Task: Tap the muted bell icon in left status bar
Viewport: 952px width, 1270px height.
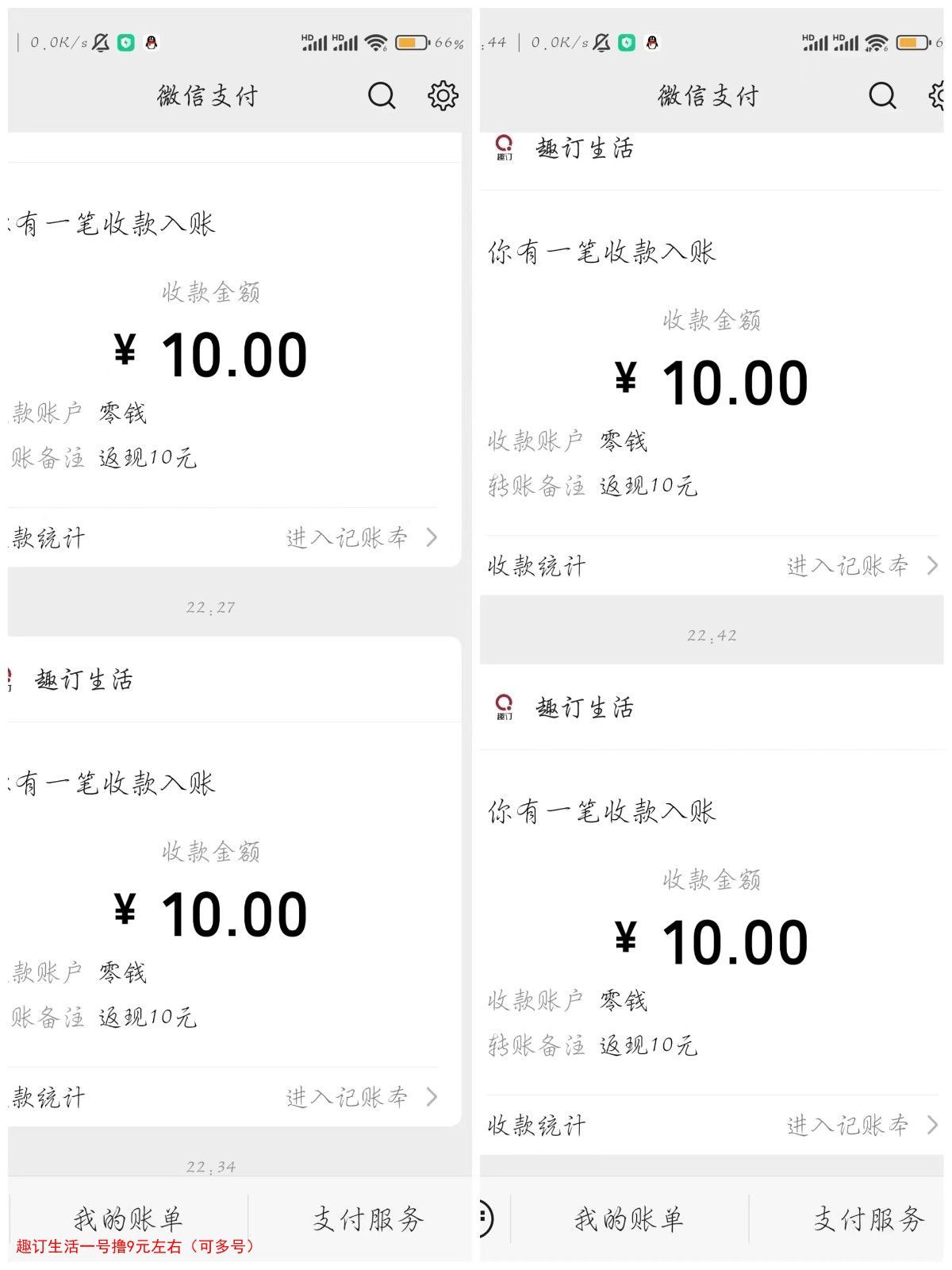Action: pos(102,43)
